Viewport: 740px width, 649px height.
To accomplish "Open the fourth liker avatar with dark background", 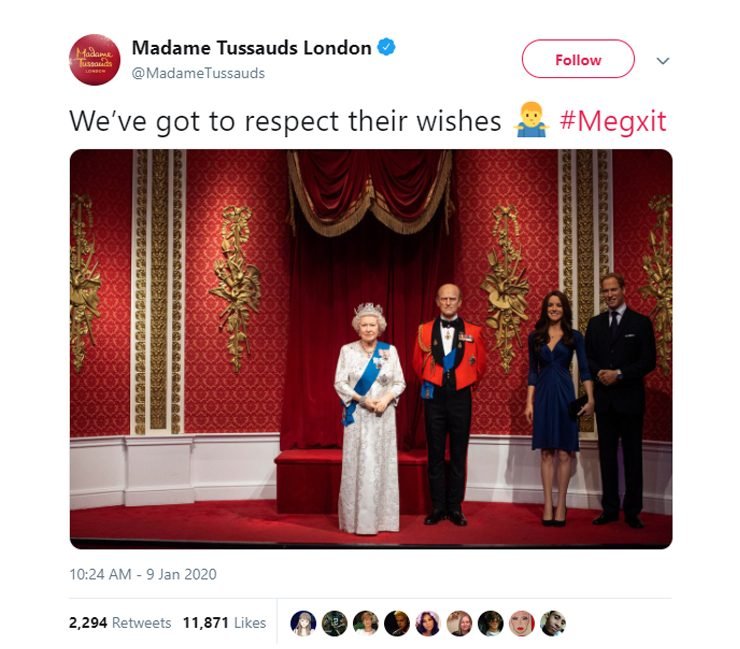I will (396, 623).
